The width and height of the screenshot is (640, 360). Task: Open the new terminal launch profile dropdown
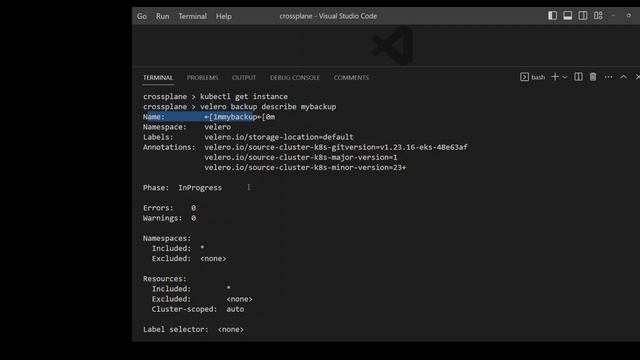tap(565, 77)
